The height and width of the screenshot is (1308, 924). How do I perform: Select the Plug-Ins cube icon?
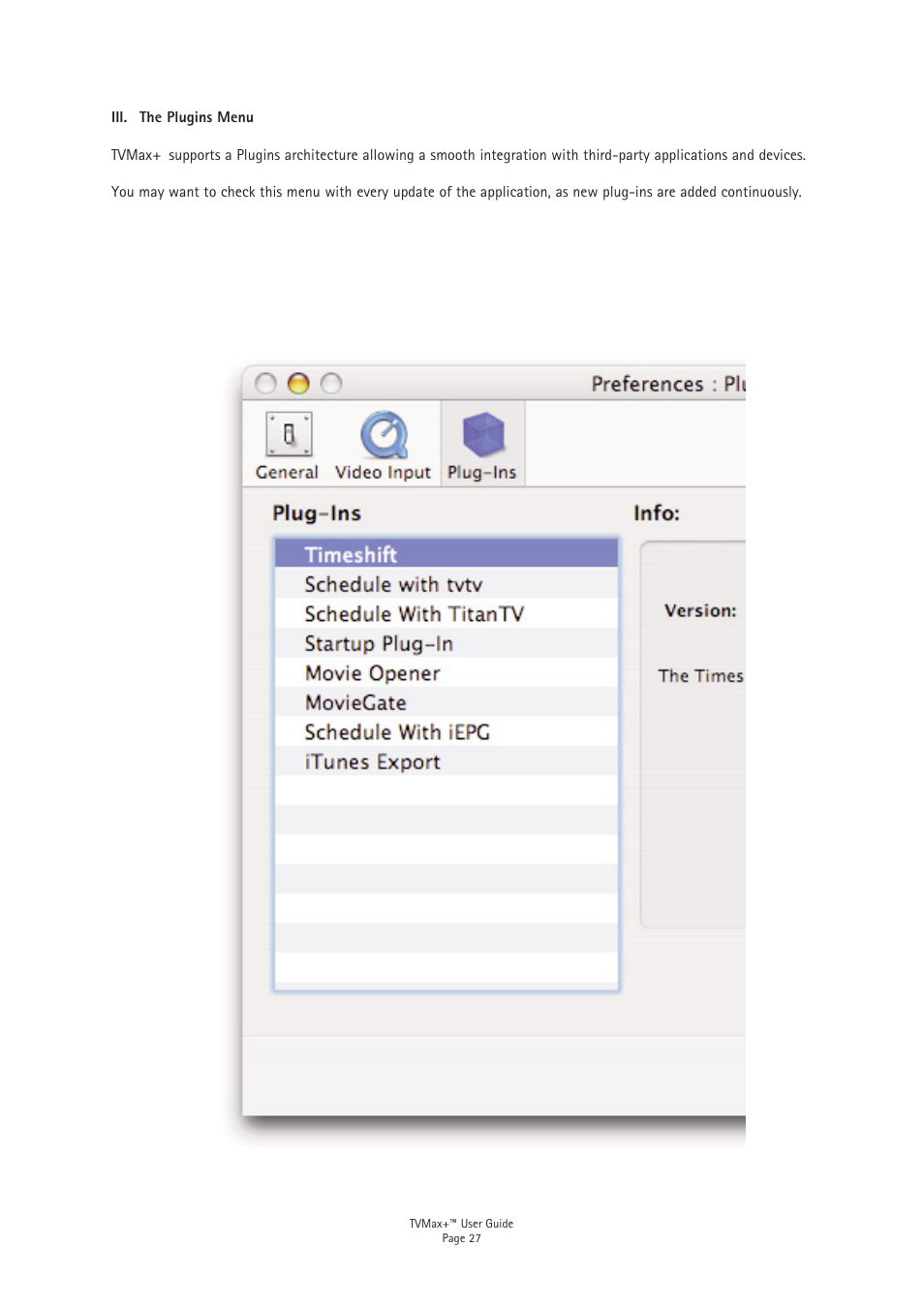(x=483, y=433)
